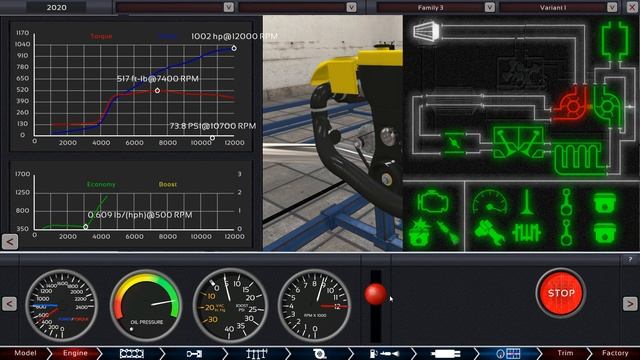Screen dimensions: 640x360
Task: Collapse graph panel with the left arrow
Action: (10, 242)
